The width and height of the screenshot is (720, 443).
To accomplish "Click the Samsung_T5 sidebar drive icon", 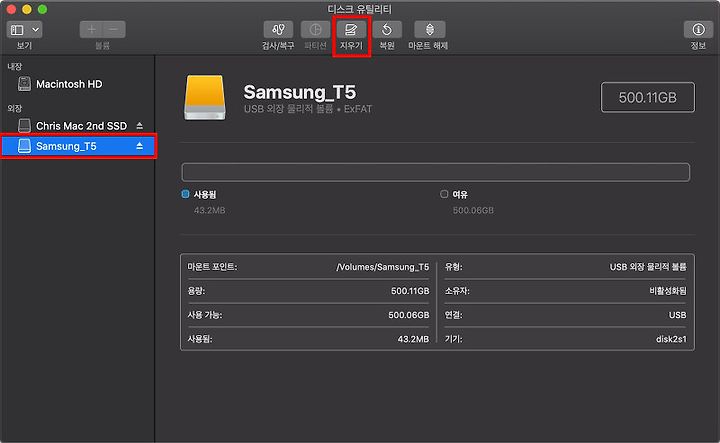I will 24,146.
